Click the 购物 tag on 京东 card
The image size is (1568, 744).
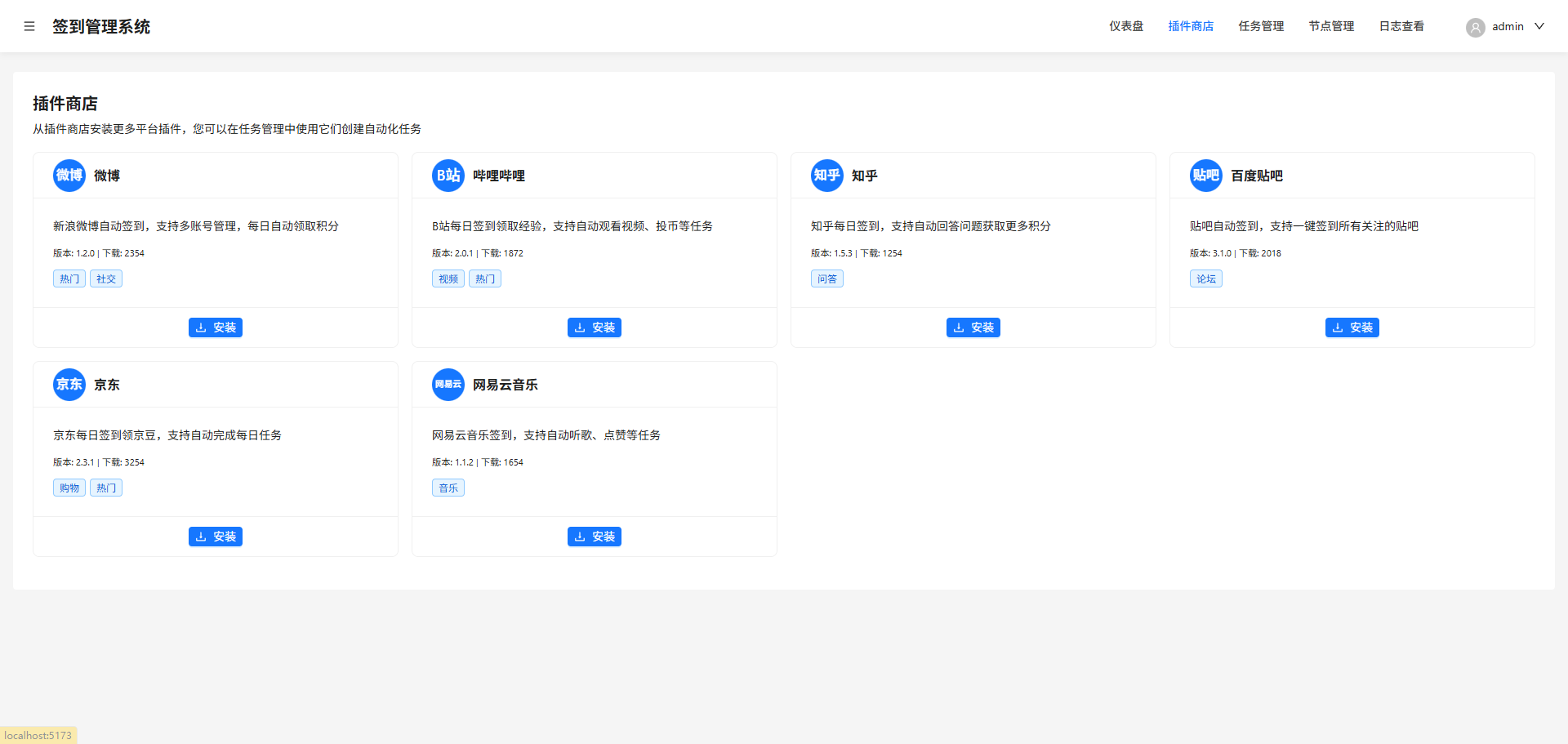point(69,488)
